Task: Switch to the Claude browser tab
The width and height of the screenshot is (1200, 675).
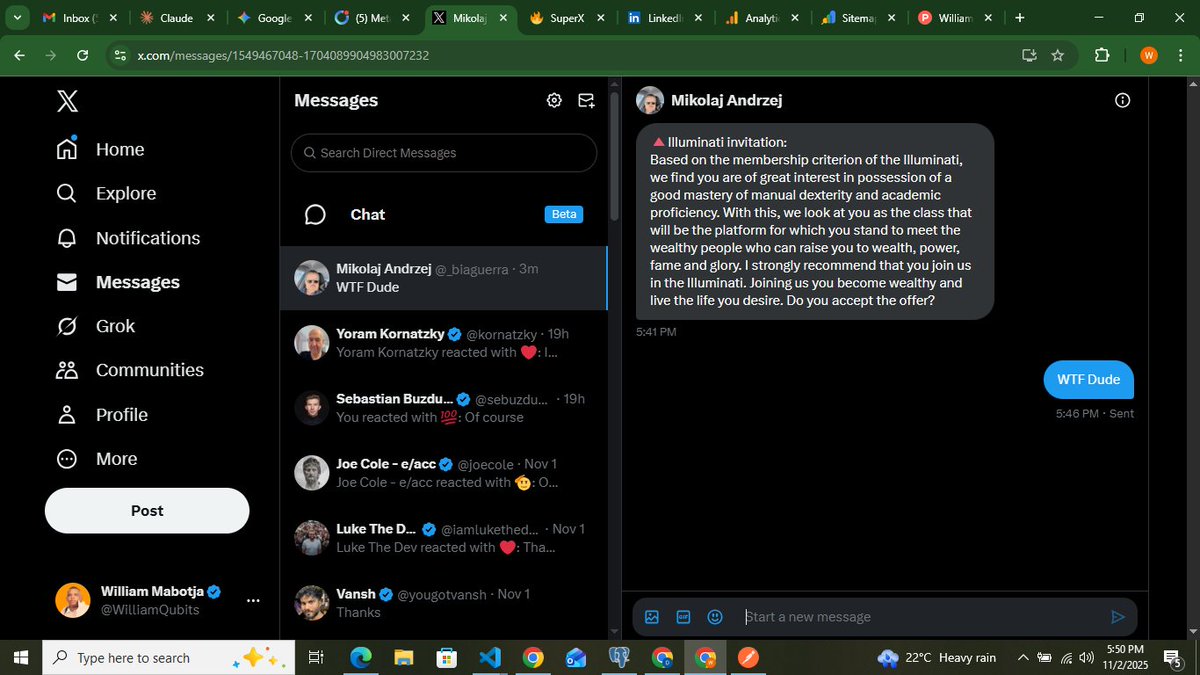Action: pos(175,18)
